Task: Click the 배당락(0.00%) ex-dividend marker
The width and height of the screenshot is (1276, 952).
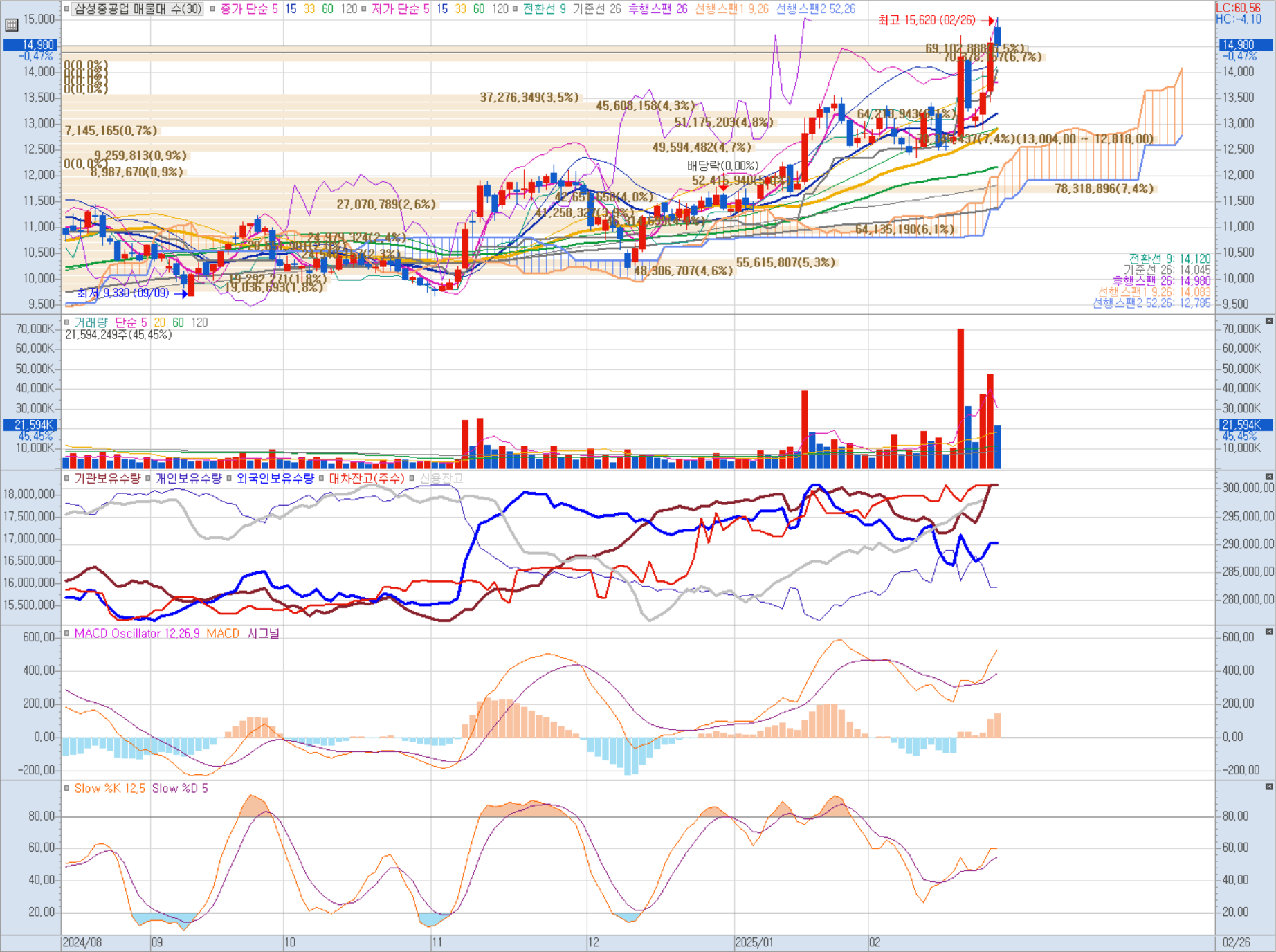Action: click(722, 166)
